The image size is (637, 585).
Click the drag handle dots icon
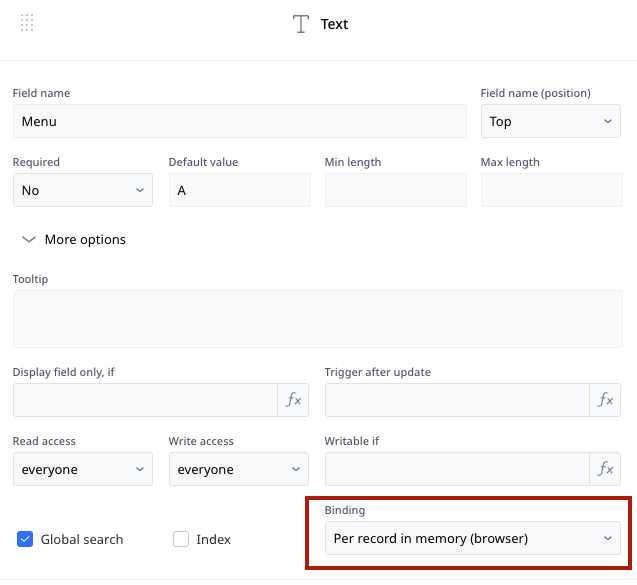27,22
